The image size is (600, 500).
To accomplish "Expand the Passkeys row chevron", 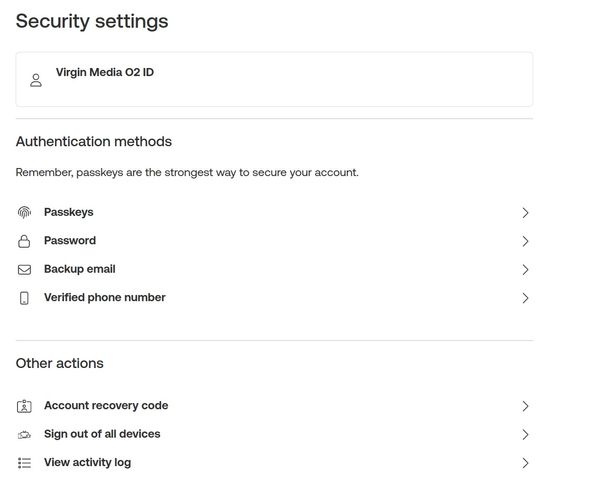I will [525, 213].
